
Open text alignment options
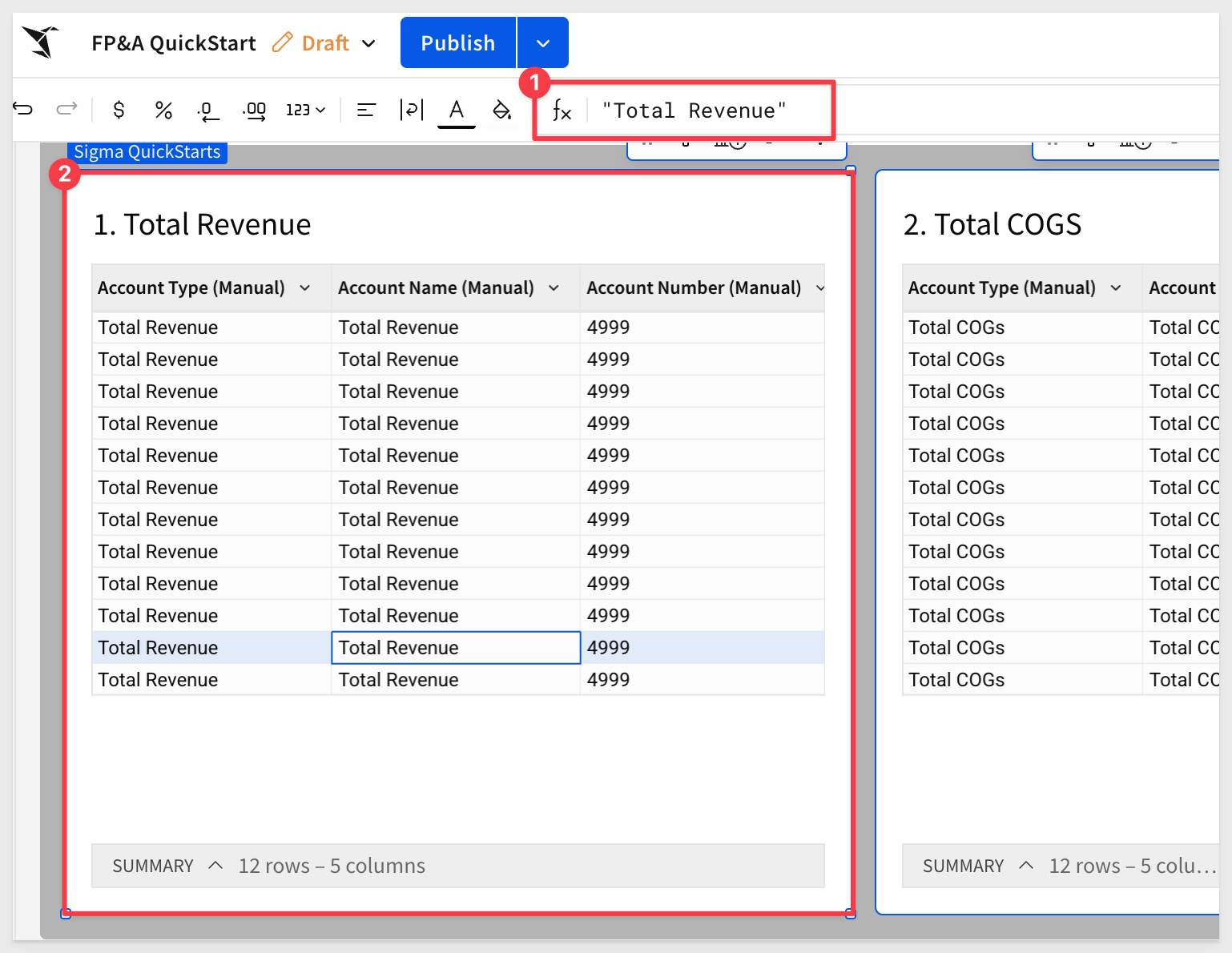pyautogui.click(x=366, y=110)
